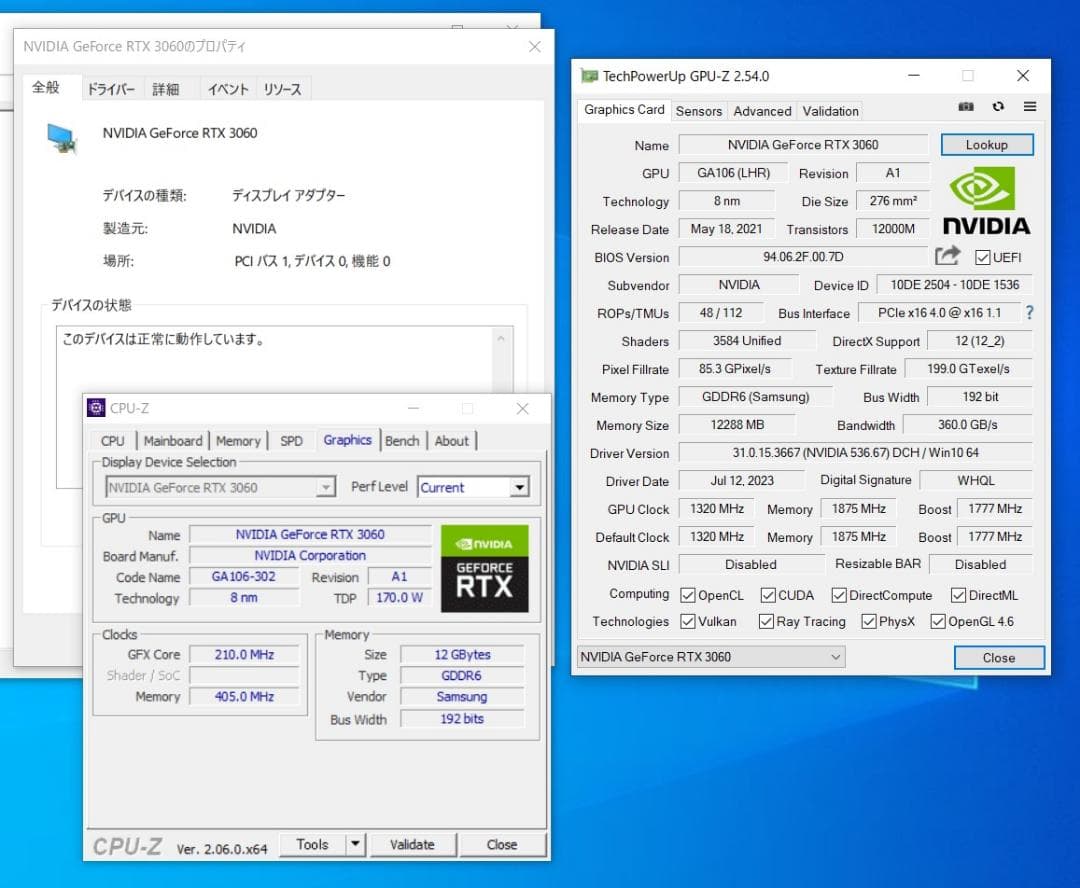This screenshot has width=1080, height=888.
Task: Uncheck the UEFI checkbox in GPU-Z
Action: [x=981, y=257]
